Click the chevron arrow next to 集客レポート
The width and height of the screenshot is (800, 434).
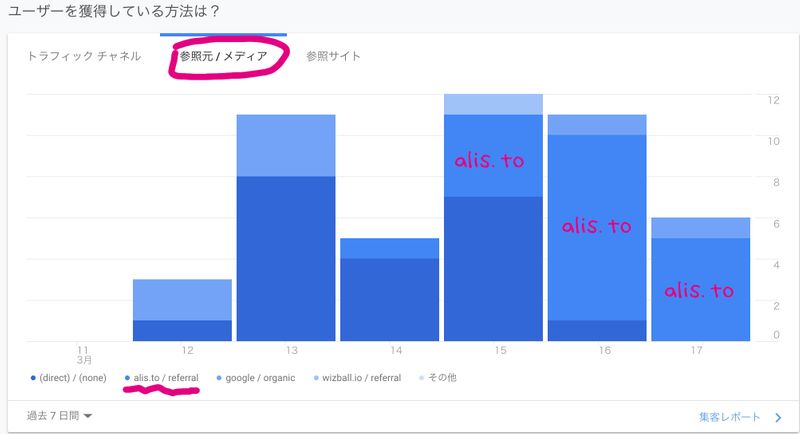(x=778, y=416)
